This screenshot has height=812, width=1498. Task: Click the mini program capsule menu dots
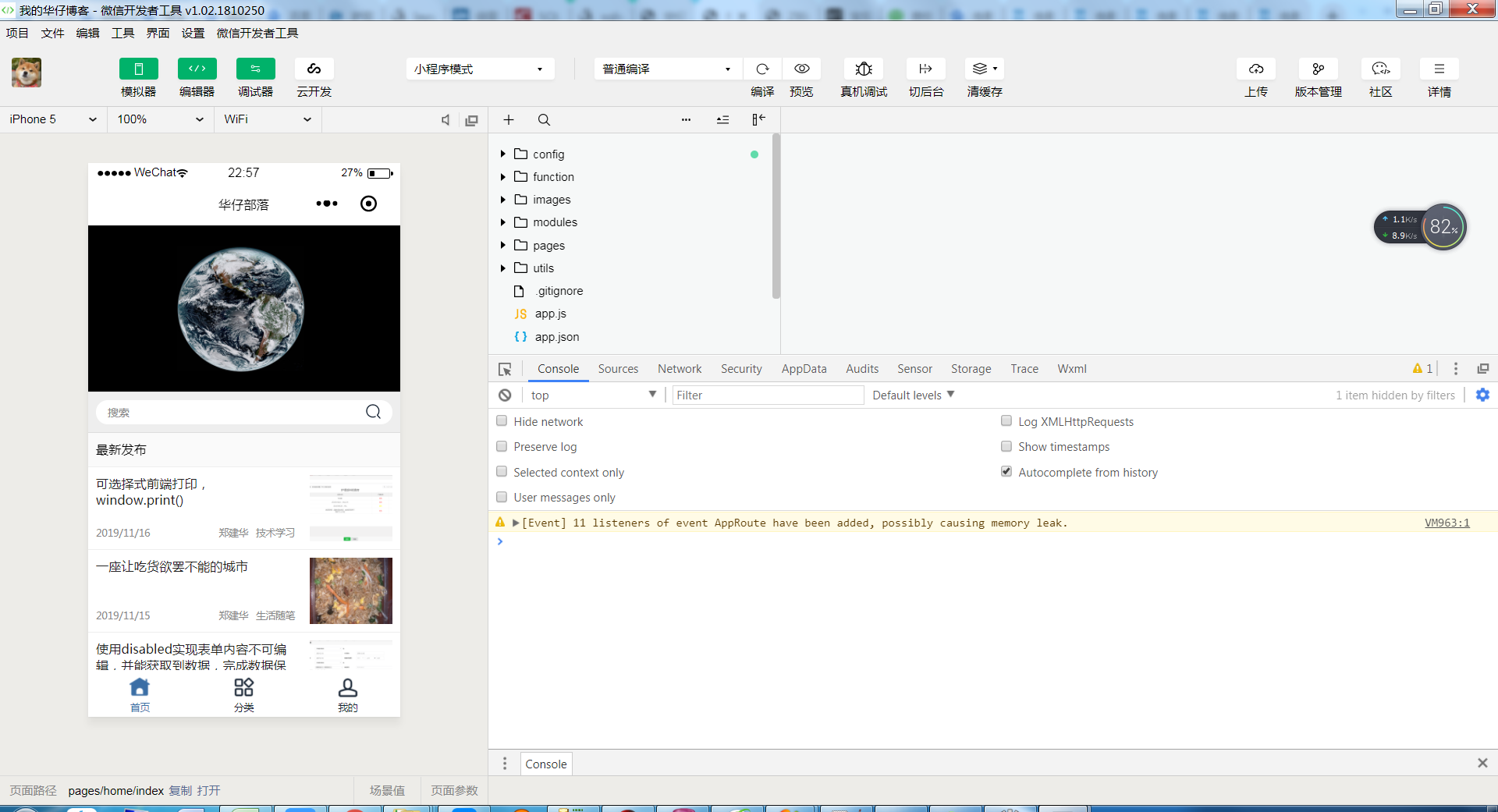tap(327, 204)
